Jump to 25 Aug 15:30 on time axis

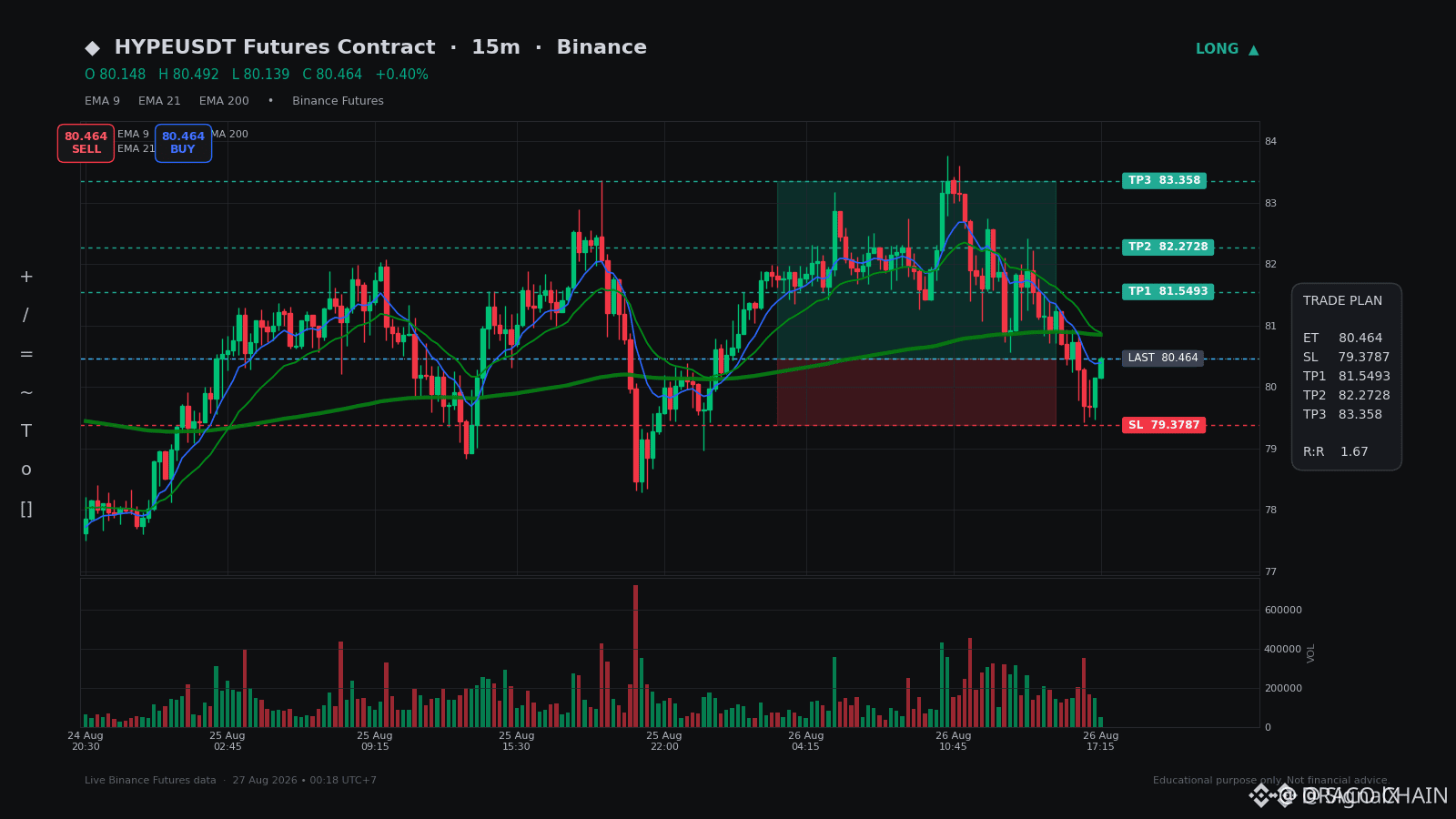coord(517,741)
